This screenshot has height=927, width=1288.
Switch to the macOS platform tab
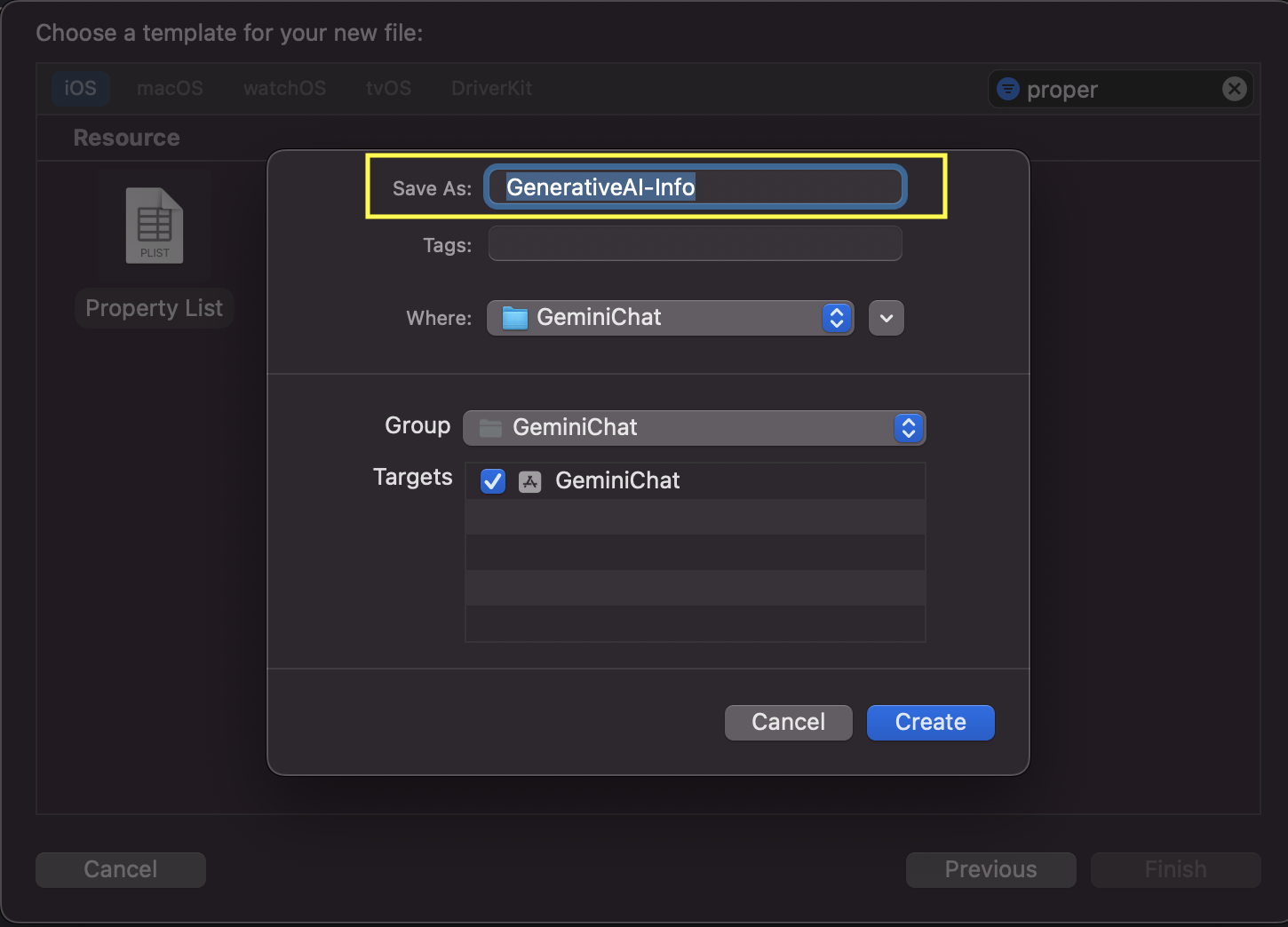(170, 89)
